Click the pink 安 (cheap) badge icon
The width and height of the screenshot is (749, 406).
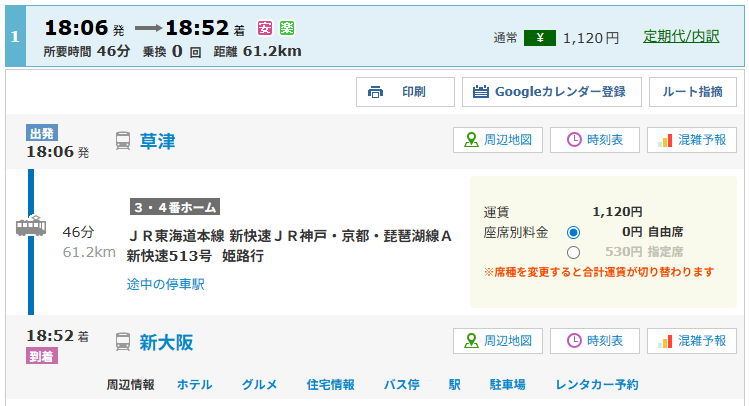tap(265, 28)
